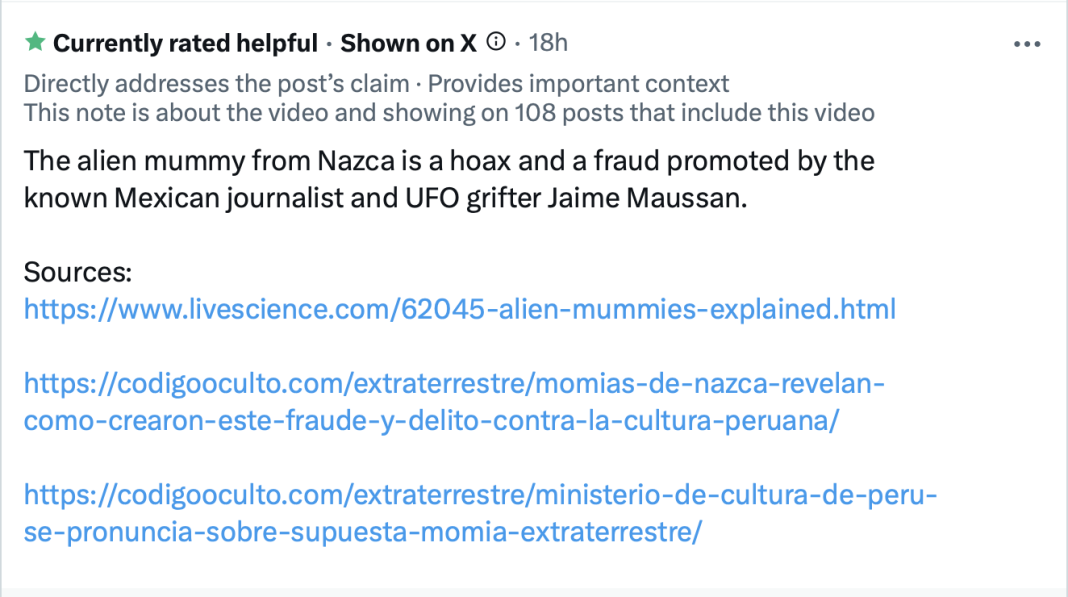1068x597 pixels.
Task: Click the Provides important context tag
Action: [578, 84]
